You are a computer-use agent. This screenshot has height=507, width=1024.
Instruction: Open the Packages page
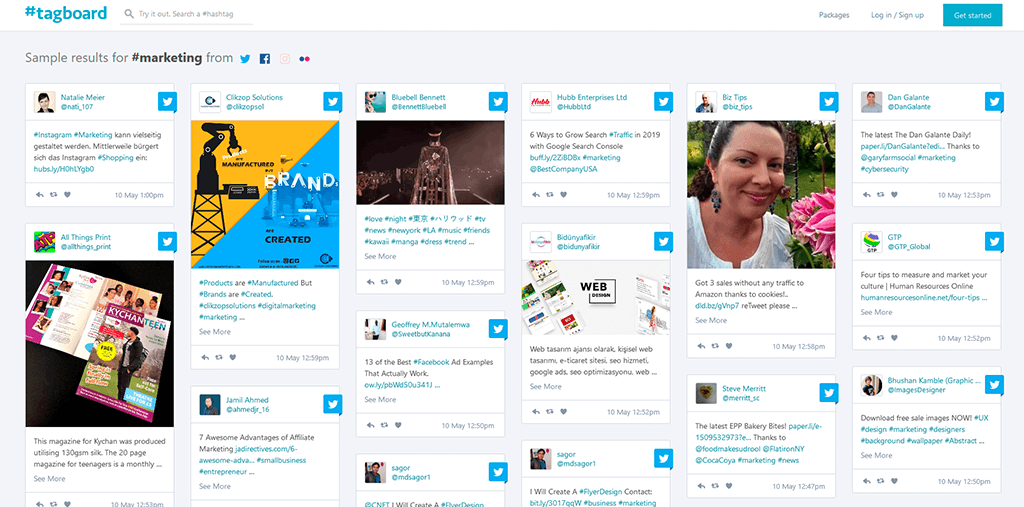point(834,15)
